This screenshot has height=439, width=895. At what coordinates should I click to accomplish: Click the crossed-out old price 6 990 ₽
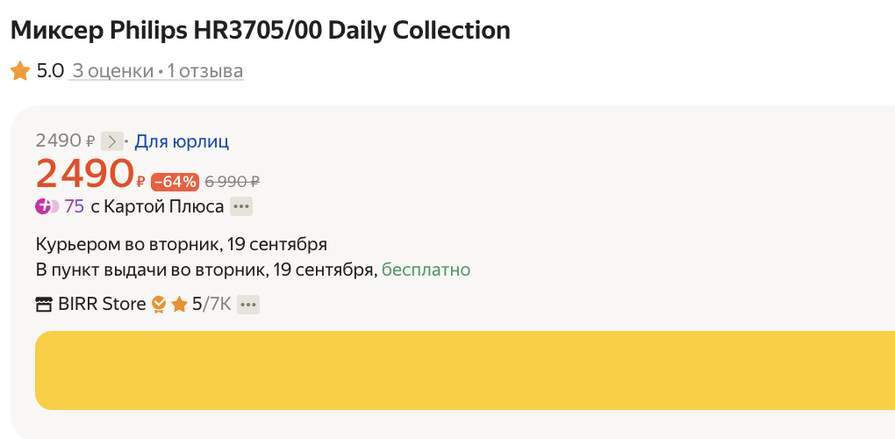click(x=232, y=182)
